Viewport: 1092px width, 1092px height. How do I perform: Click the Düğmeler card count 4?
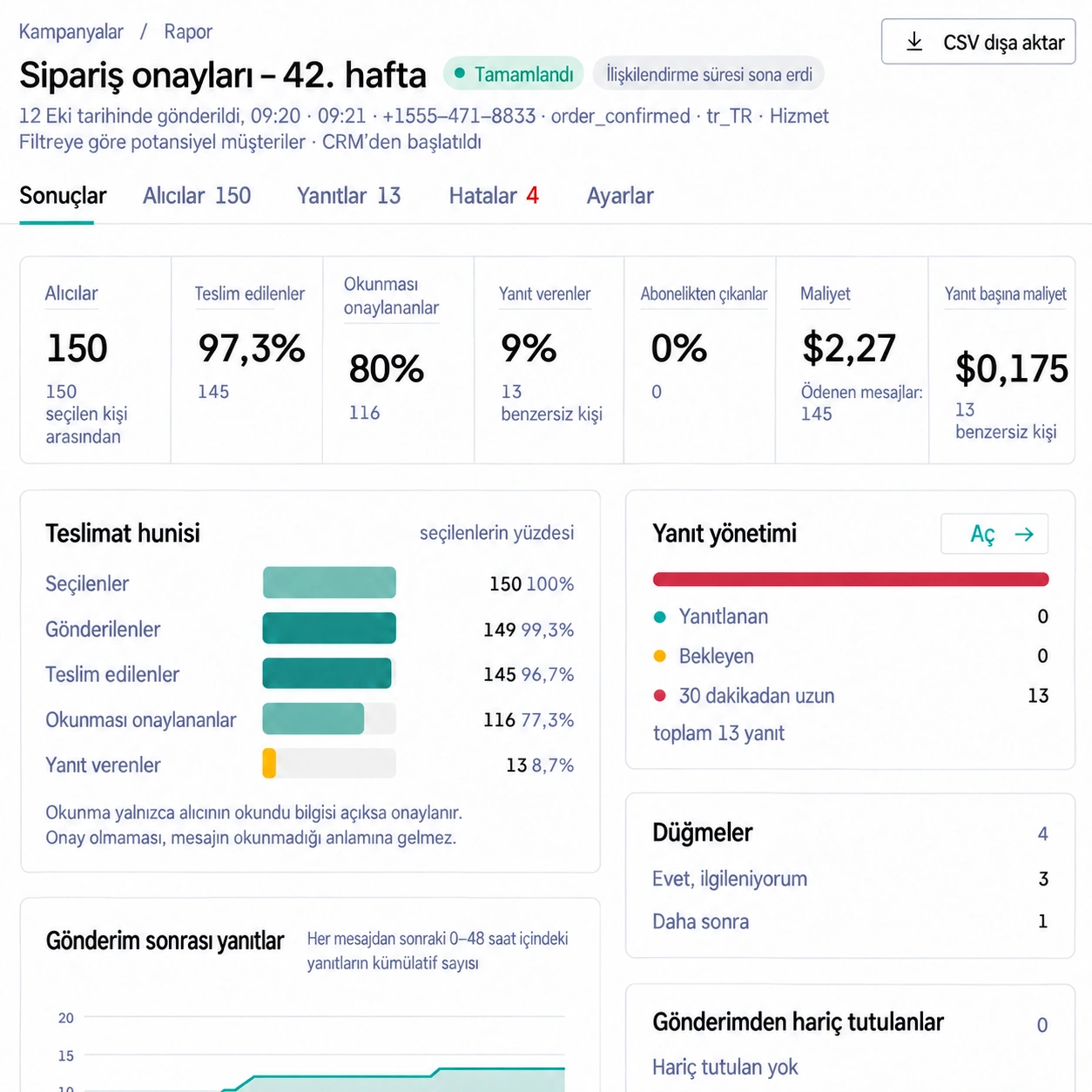(x=1042, y=833)
